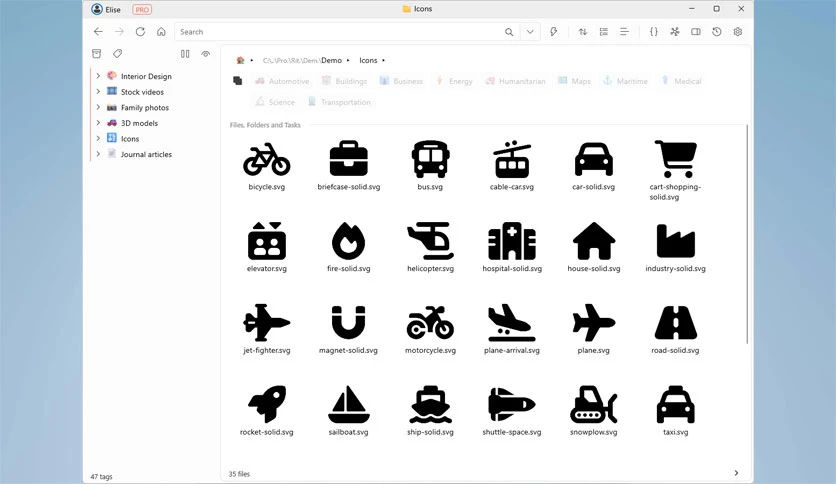Open the history clock icon
The width and height of the screenshot is (836, 484).
click(717, 32)
